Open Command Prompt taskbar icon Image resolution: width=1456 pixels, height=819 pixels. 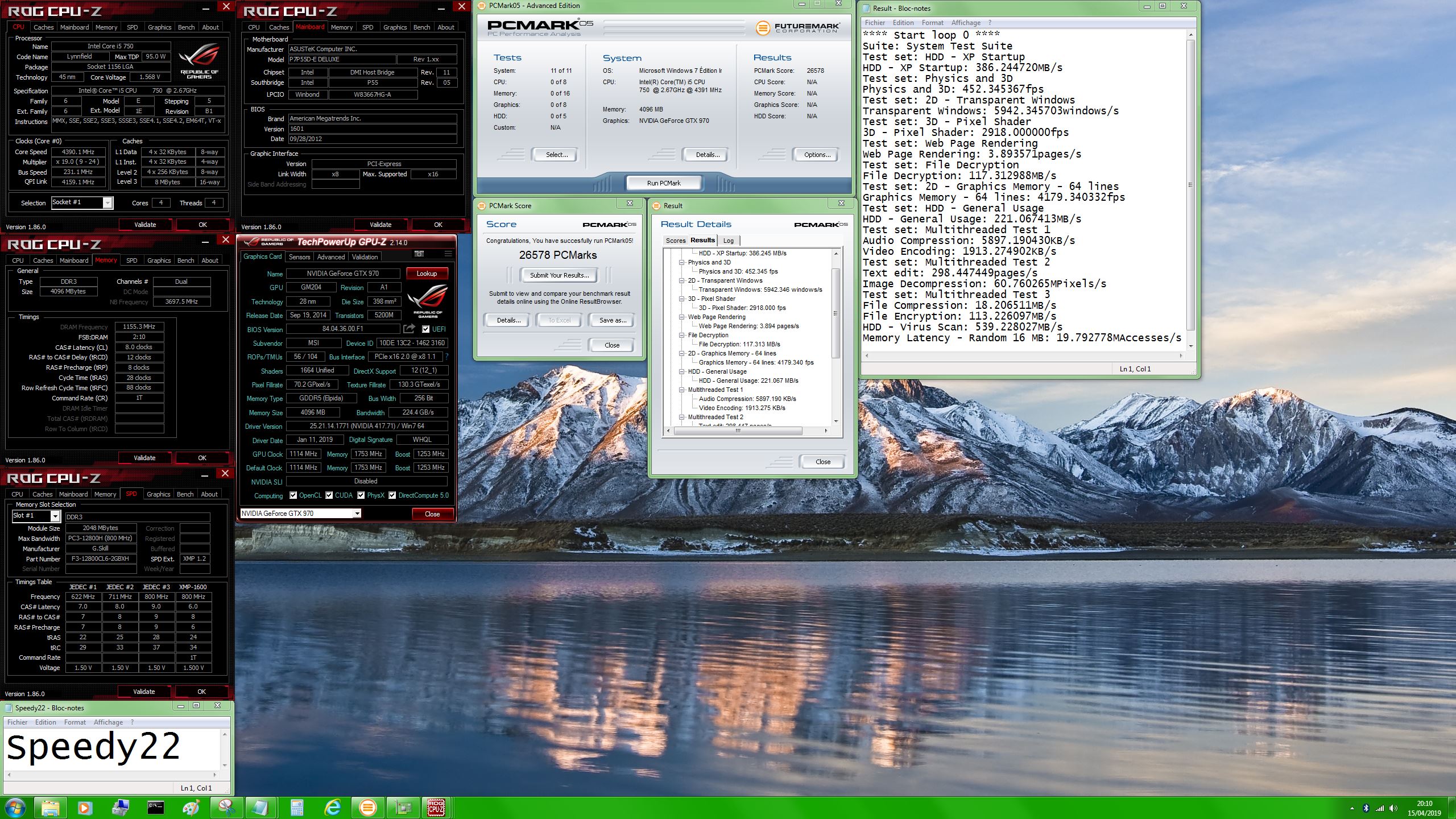coord(155,808)
